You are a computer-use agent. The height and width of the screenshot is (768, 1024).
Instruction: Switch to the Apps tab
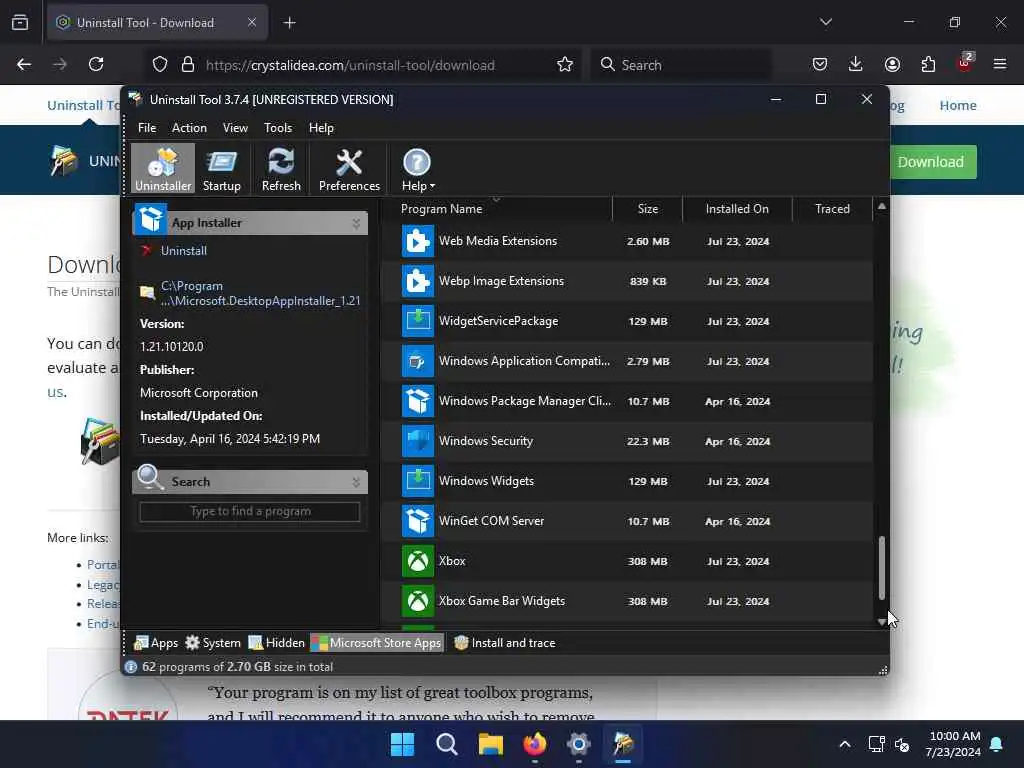156,643
